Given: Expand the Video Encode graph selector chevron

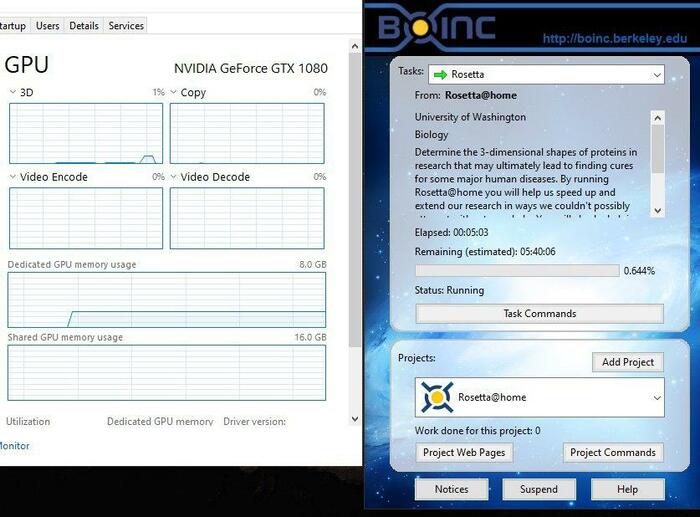Looking at the screenshot, I should (x=12, y=177).
